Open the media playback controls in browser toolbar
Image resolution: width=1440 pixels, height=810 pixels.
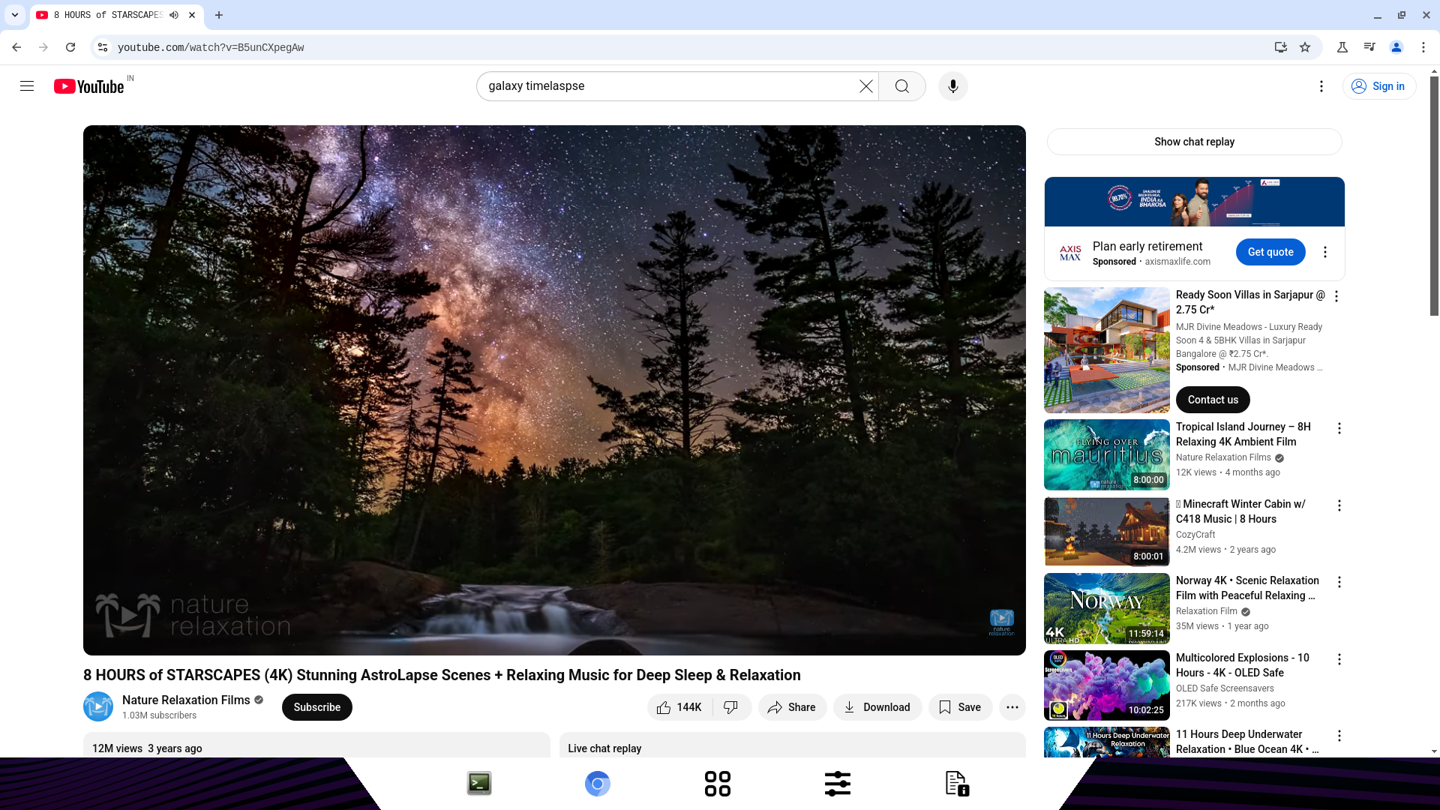coord(1370,47)
